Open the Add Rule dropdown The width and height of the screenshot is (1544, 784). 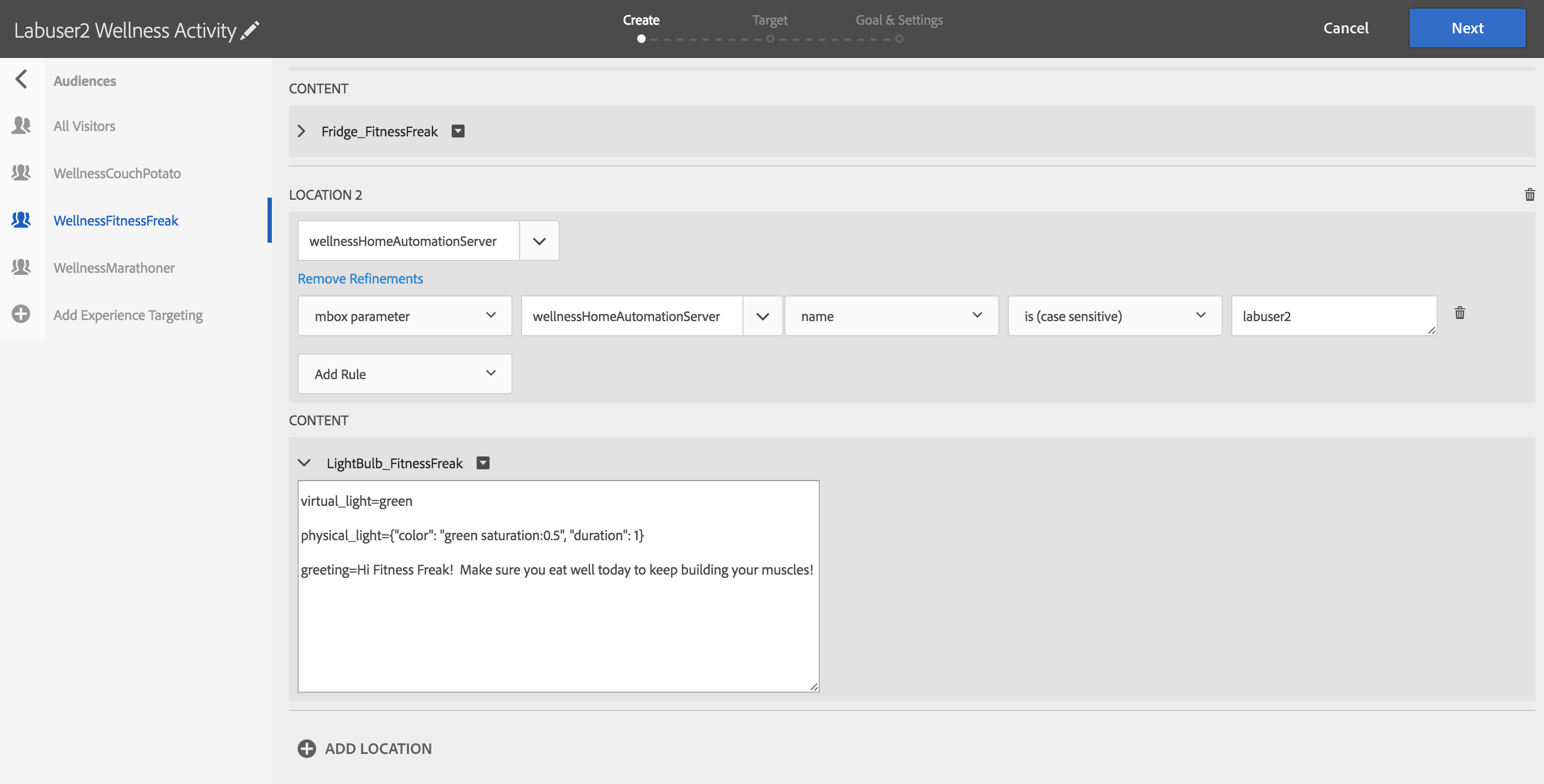click(x=405, y=374)
